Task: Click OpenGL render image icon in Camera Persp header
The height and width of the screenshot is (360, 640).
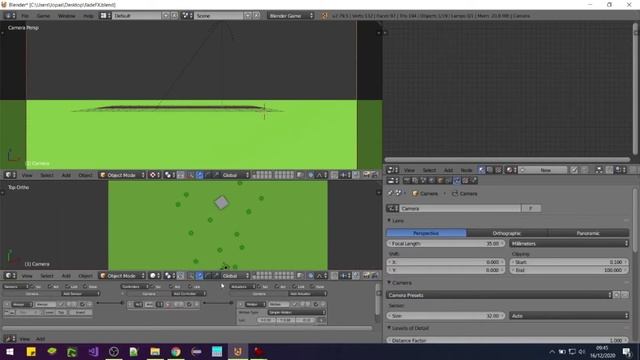Action: click(x=366, y=175)
